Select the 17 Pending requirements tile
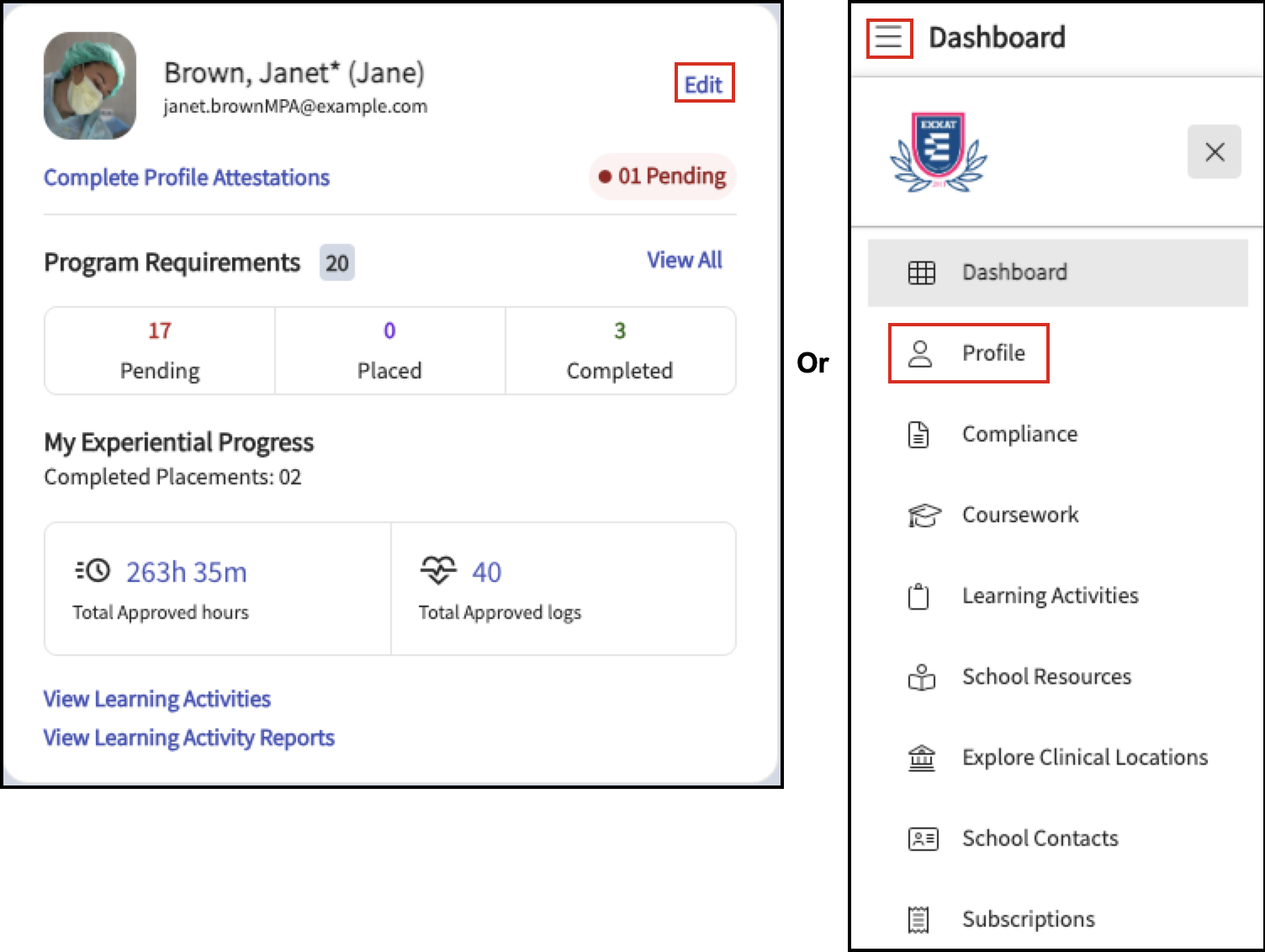The height and width of the screenshot is (952, 1265). click(x=160, y=351)
